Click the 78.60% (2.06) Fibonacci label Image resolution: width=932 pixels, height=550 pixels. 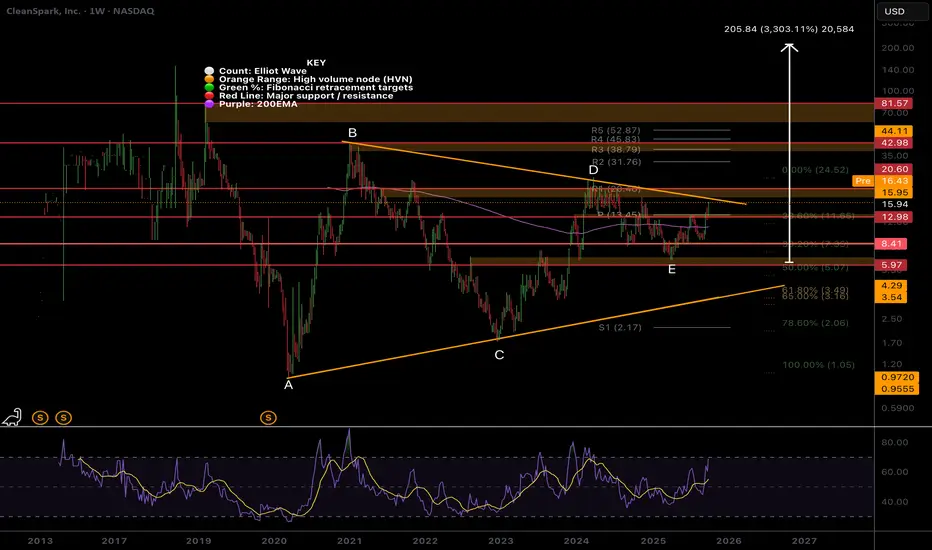click(816, 323)
